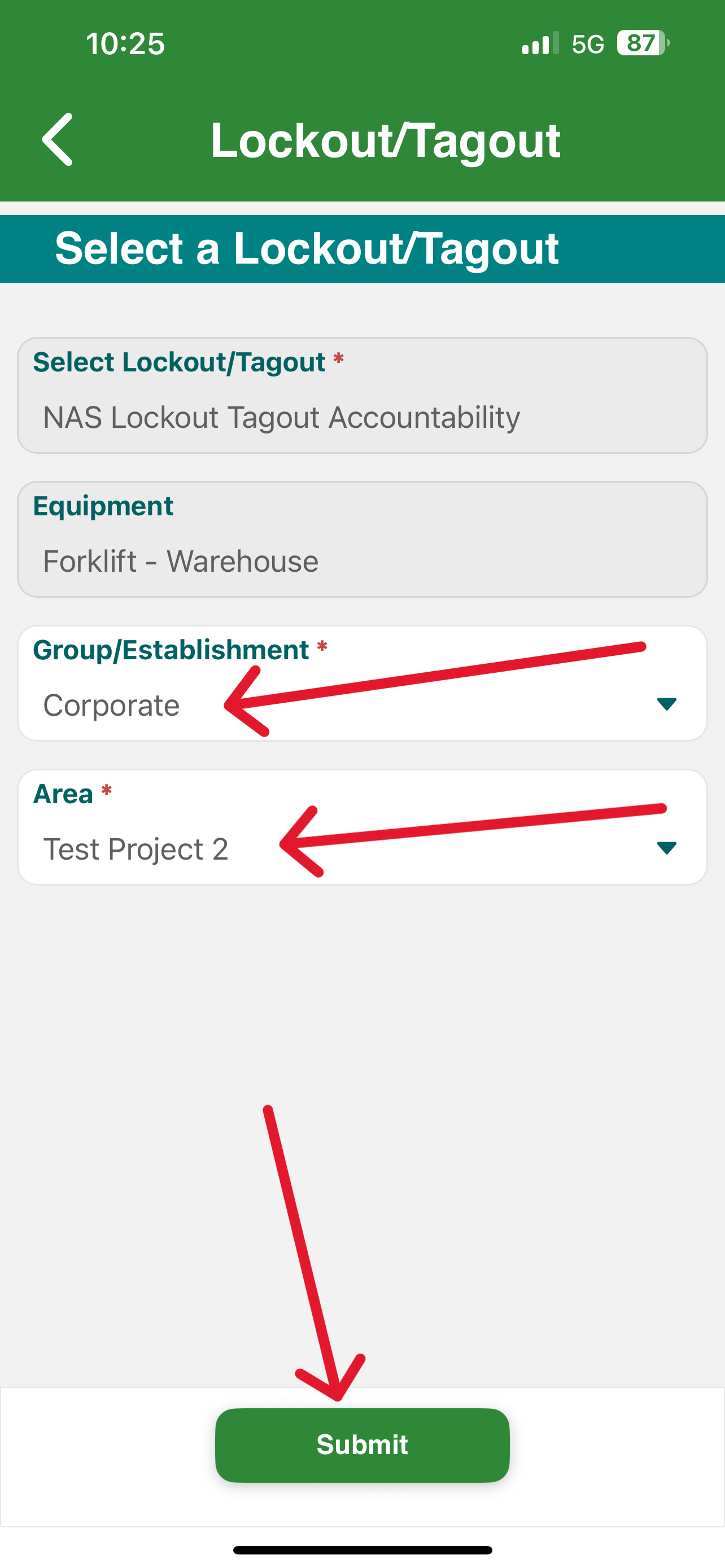The width and height of the screenshot is (725, 1568).
Task: Tap the battery indicator showing 87
Action: pos(643,43)
